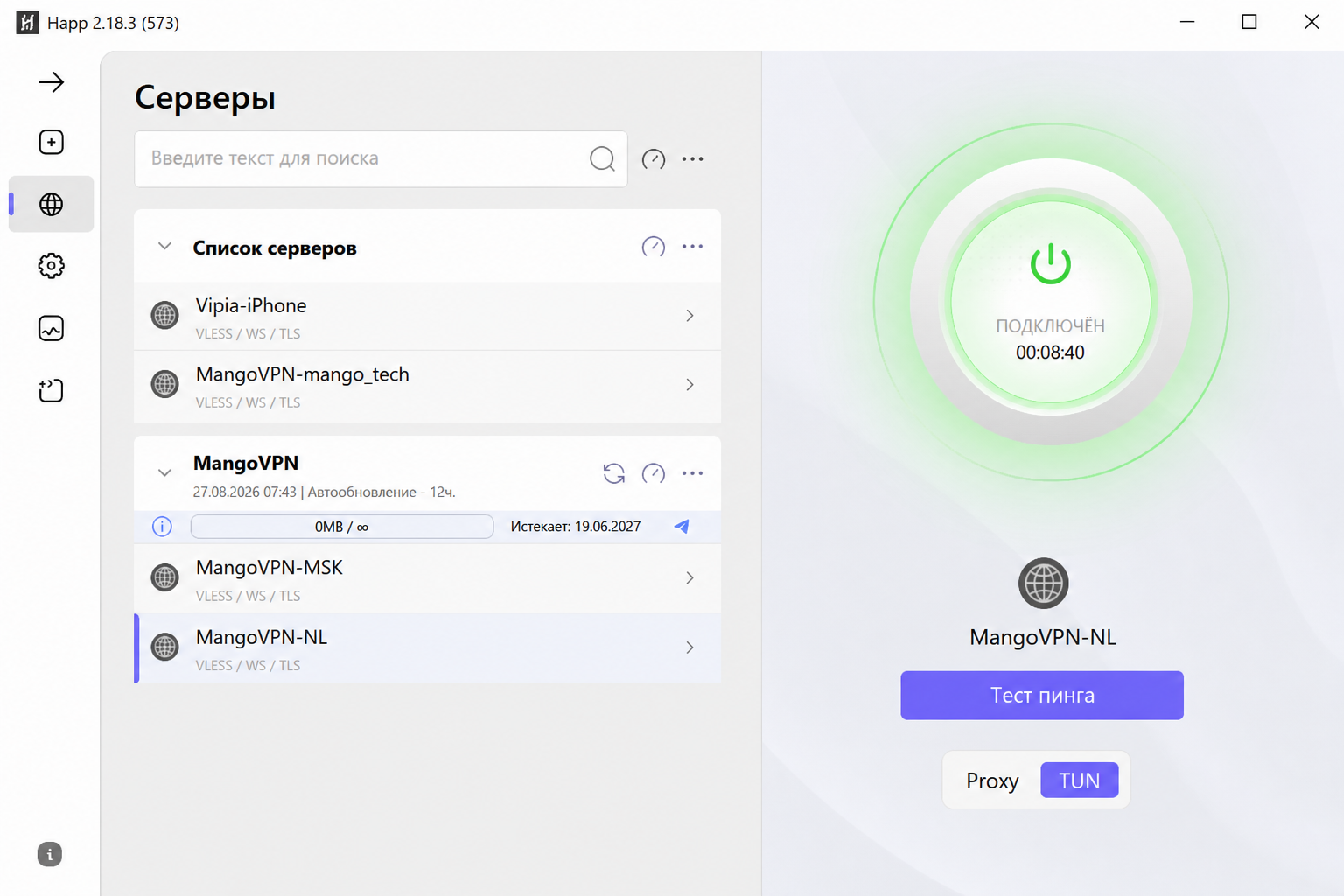This screenshot has height=896, width=1344.
Task: Click the MangoVPN update time and auto-update text
Action: (325, 493)
